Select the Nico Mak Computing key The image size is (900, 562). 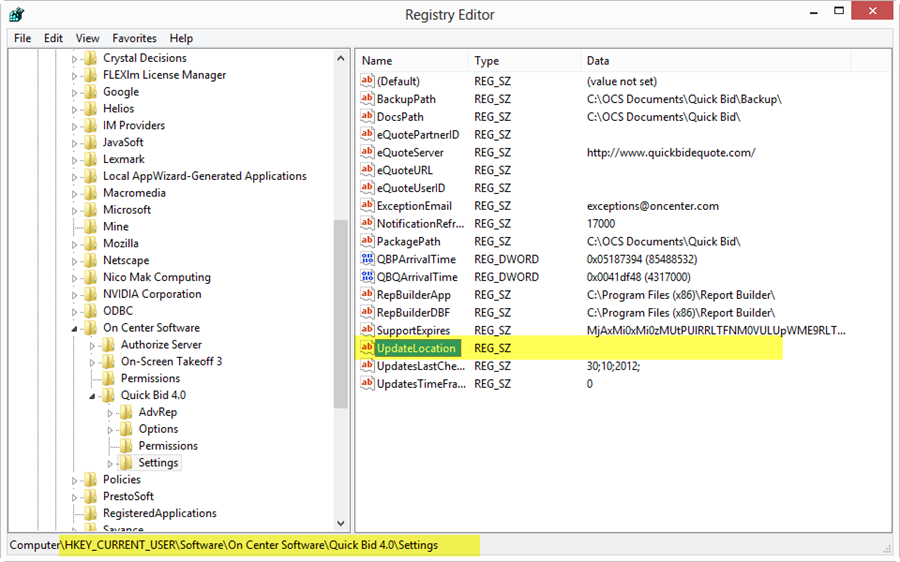coord(157,277)
